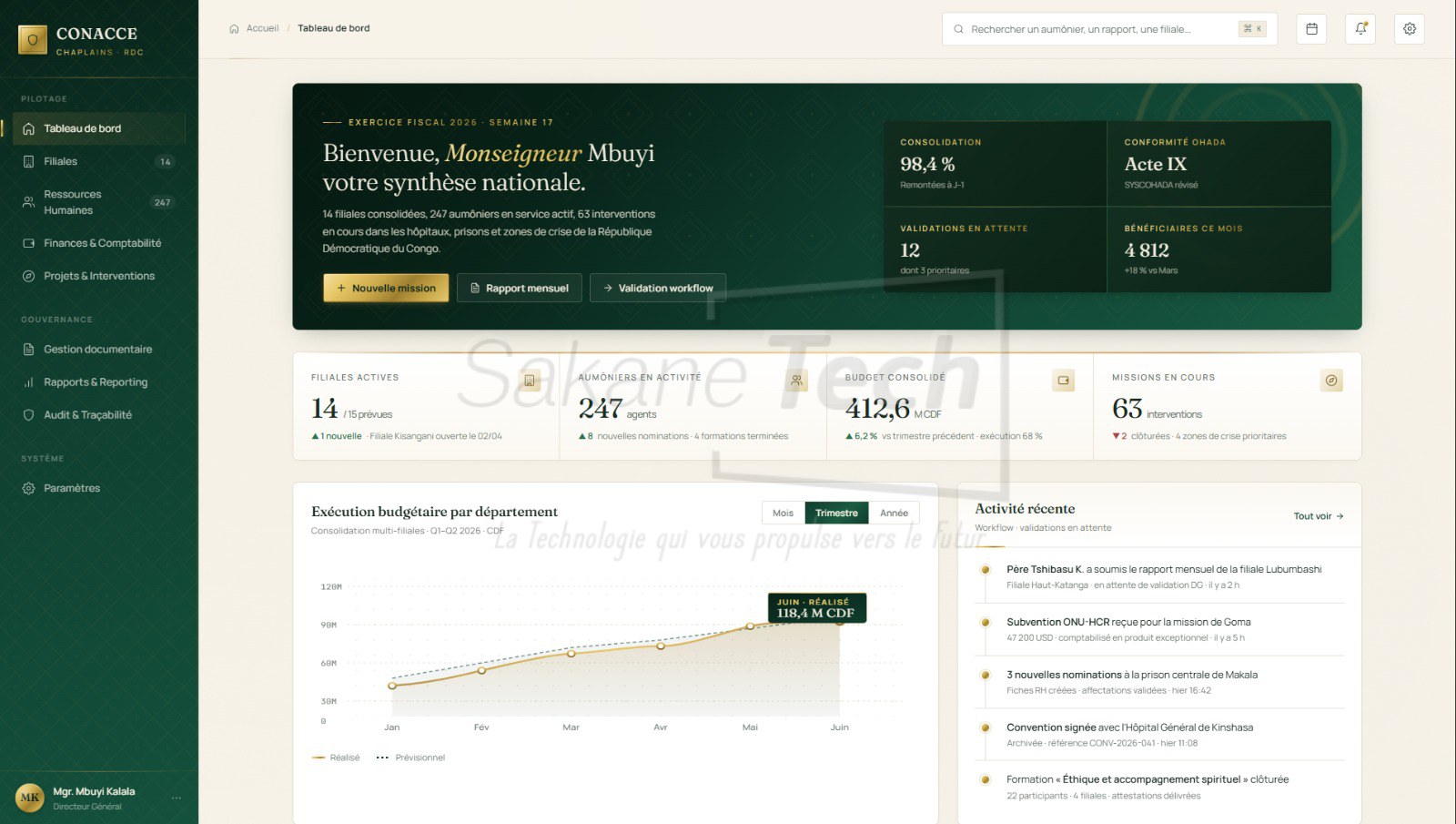The image size is (1456, 824).
Task: Open Tout voir link in Activité récente
Action: [1319, 516]
